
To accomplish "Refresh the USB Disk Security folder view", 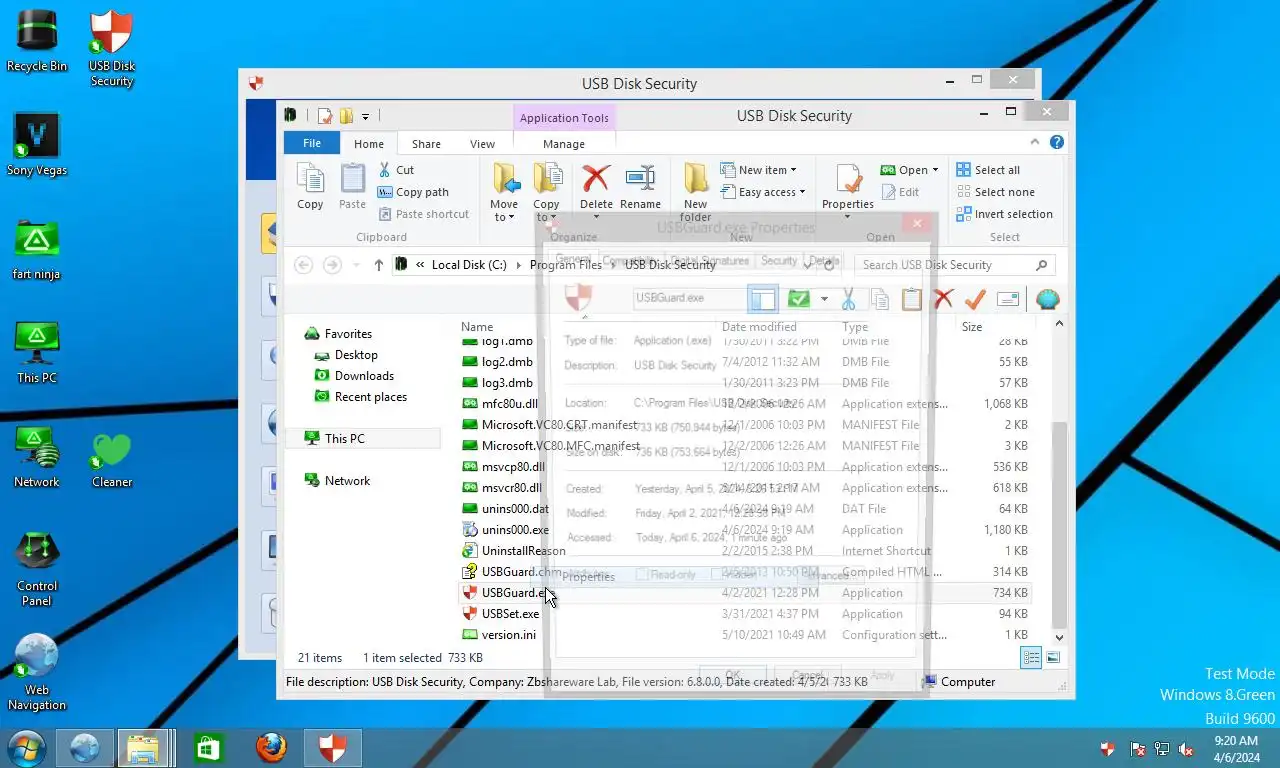I will (829, 265).
